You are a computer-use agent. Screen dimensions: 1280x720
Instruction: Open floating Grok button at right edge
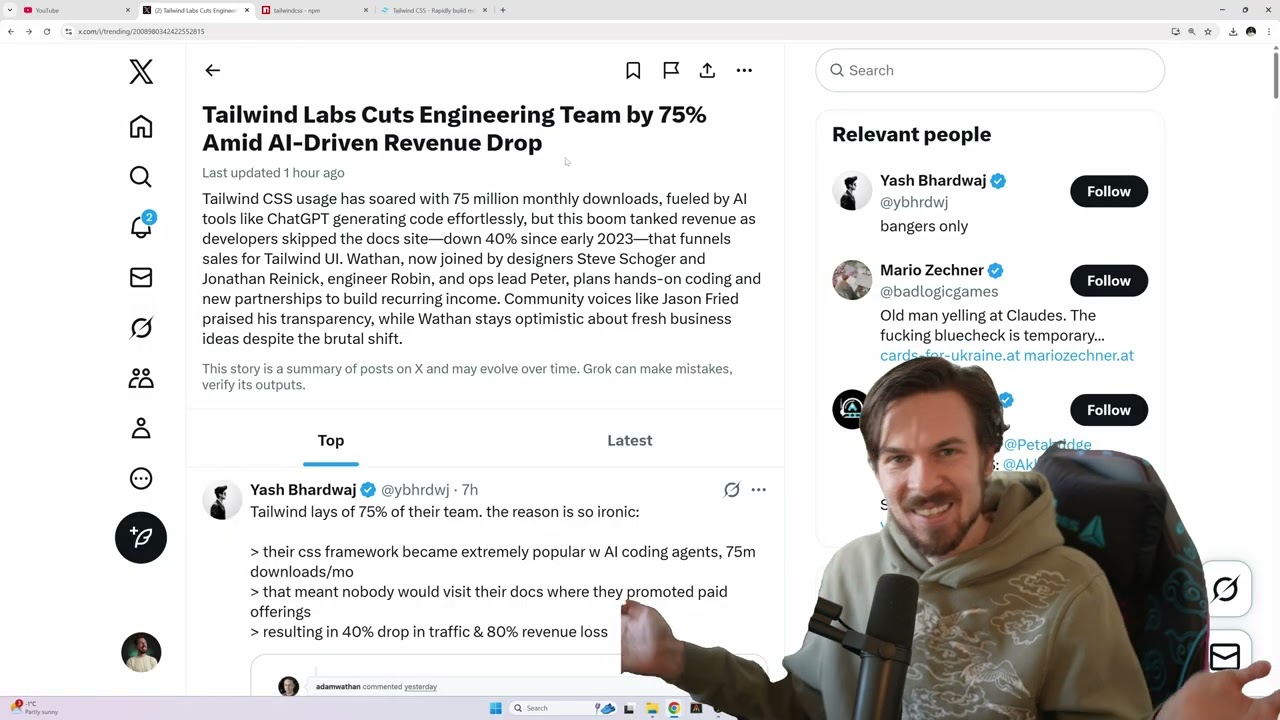[1226, 590]
